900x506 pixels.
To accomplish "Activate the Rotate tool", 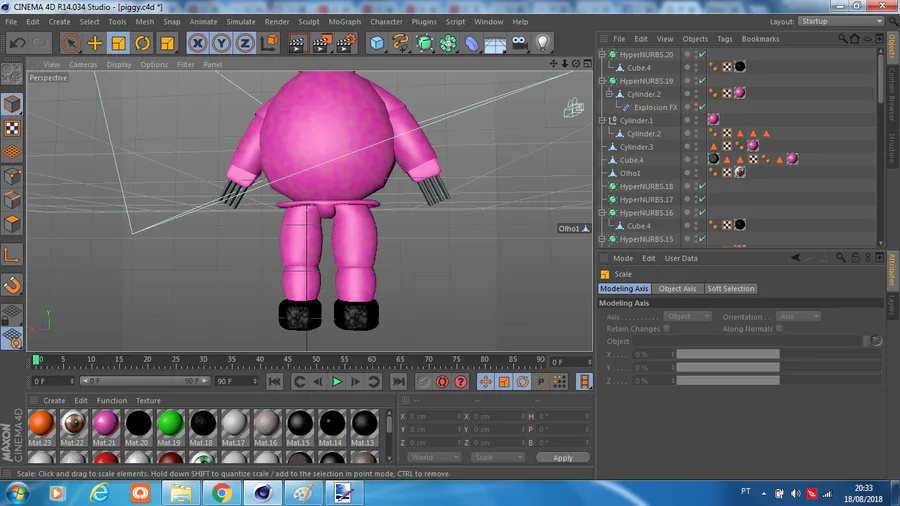I will [143, 43].
